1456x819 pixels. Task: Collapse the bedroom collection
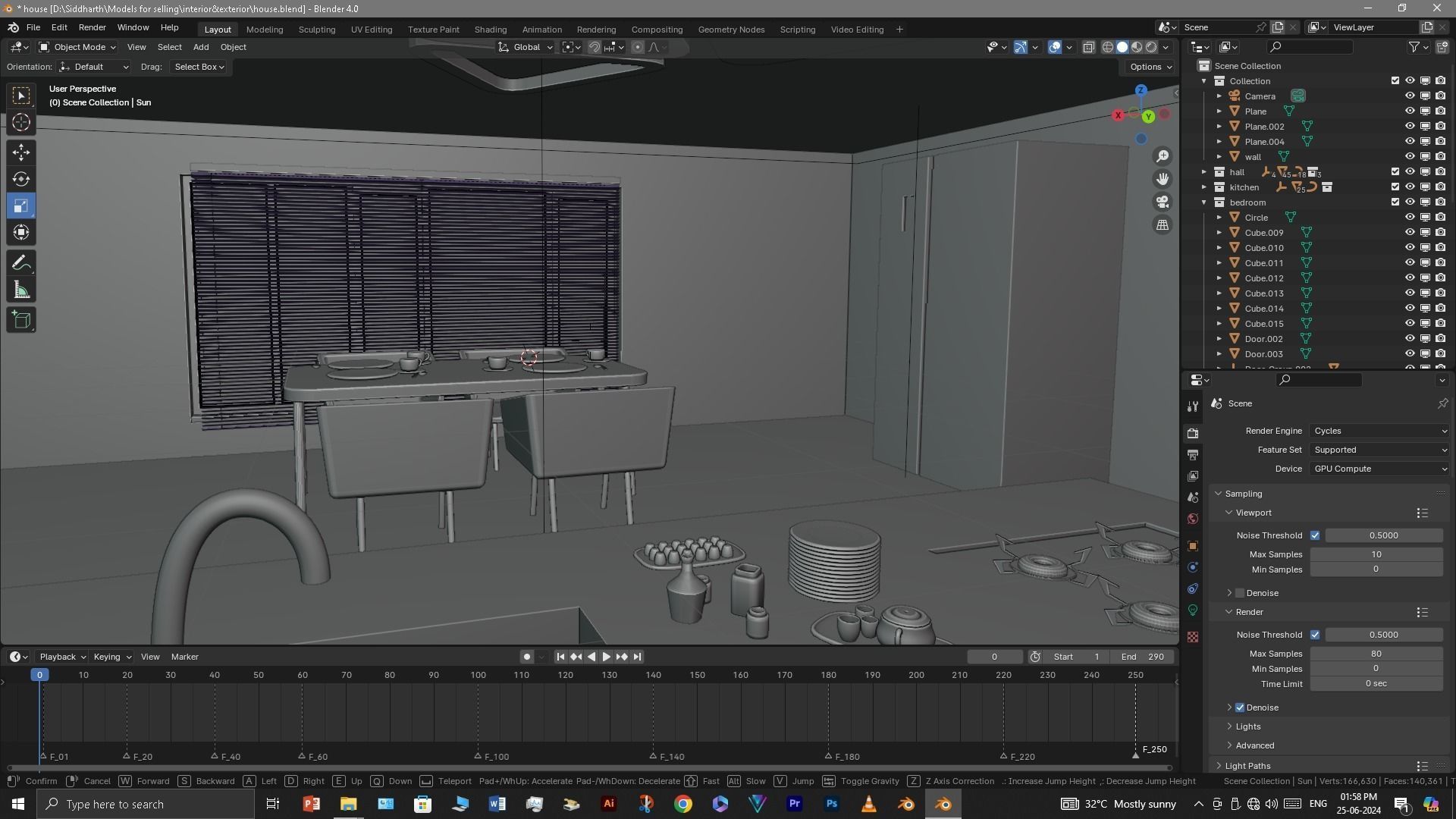pos(1203,202)
